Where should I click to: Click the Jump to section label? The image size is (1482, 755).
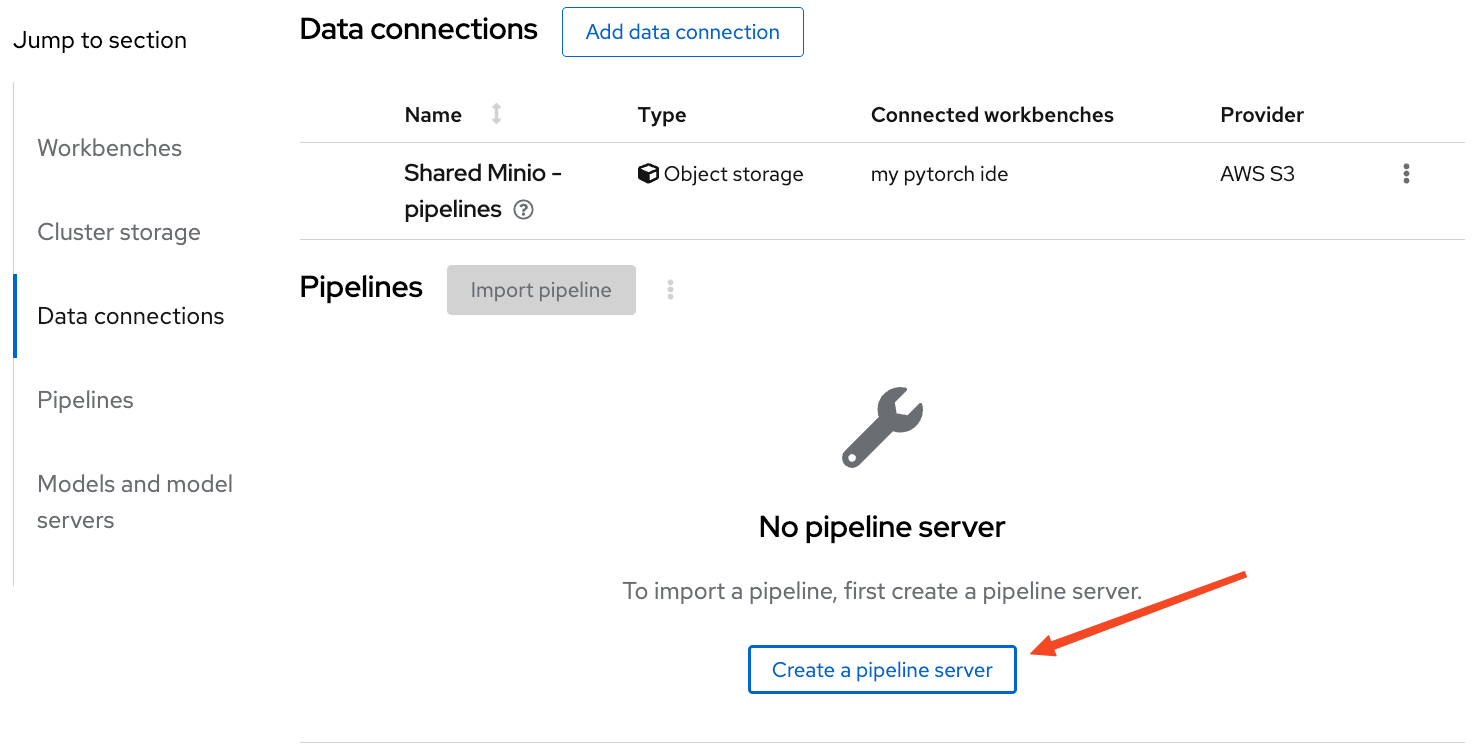(100, 40)
